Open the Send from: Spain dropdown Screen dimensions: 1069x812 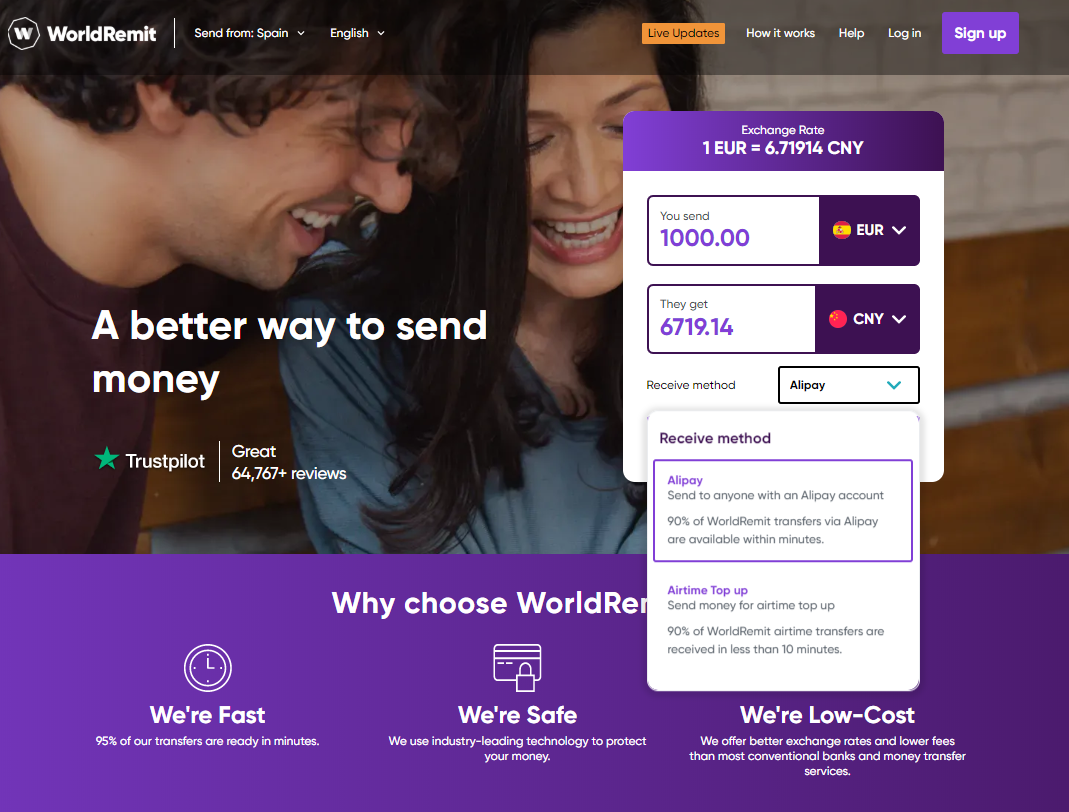click(250, 33)
